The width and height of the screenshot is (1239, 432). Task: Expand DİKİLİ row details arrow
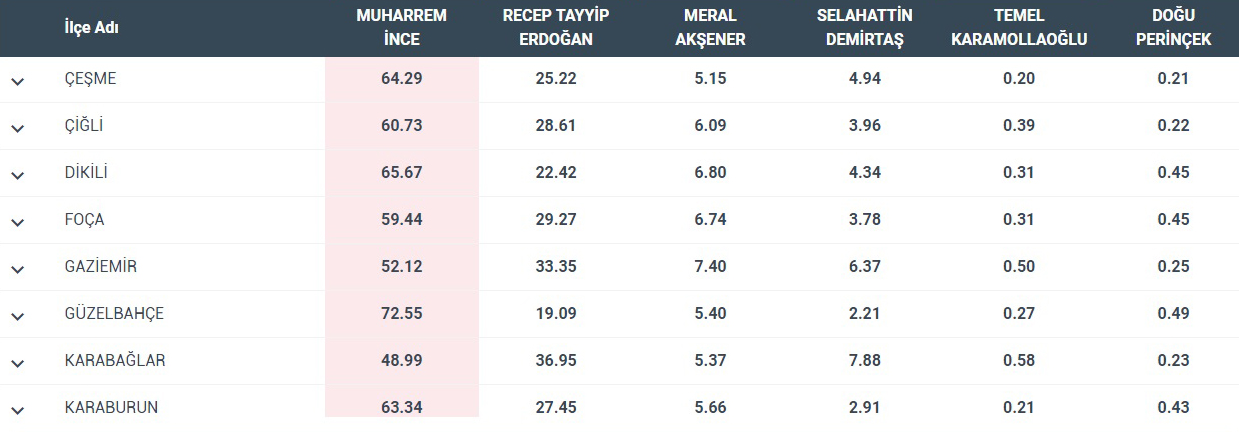pyautogui.click(x=17, y=175)
